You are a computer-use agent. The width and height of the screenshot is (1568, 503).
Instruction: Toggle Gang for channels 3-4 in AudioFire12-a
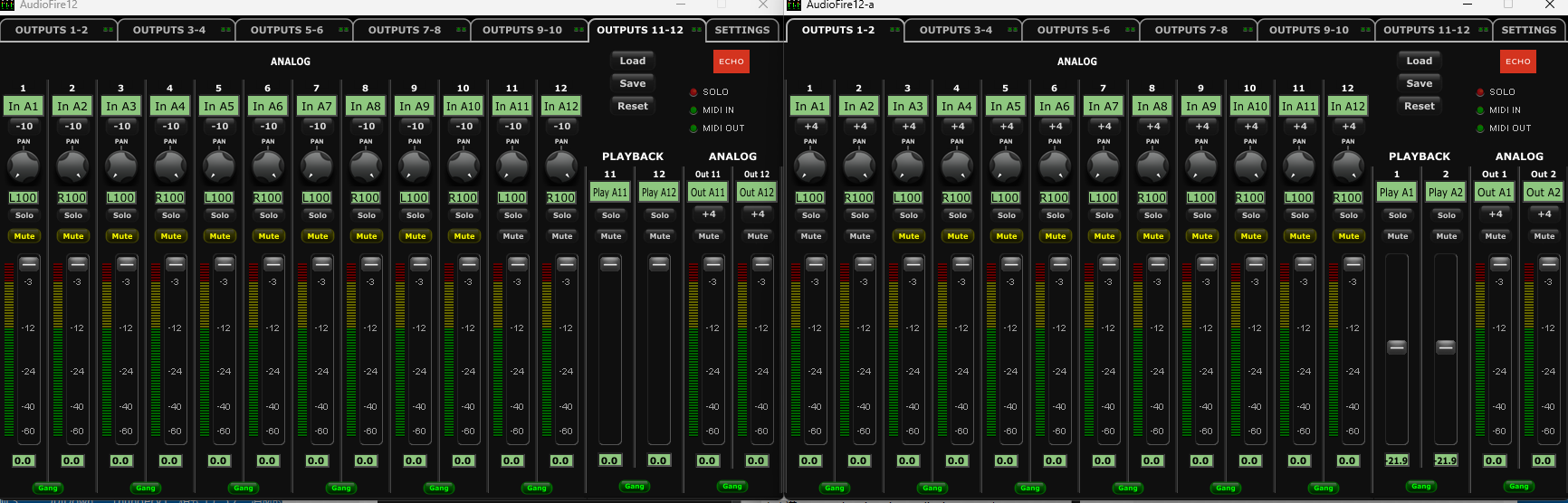tap(932, 488)
